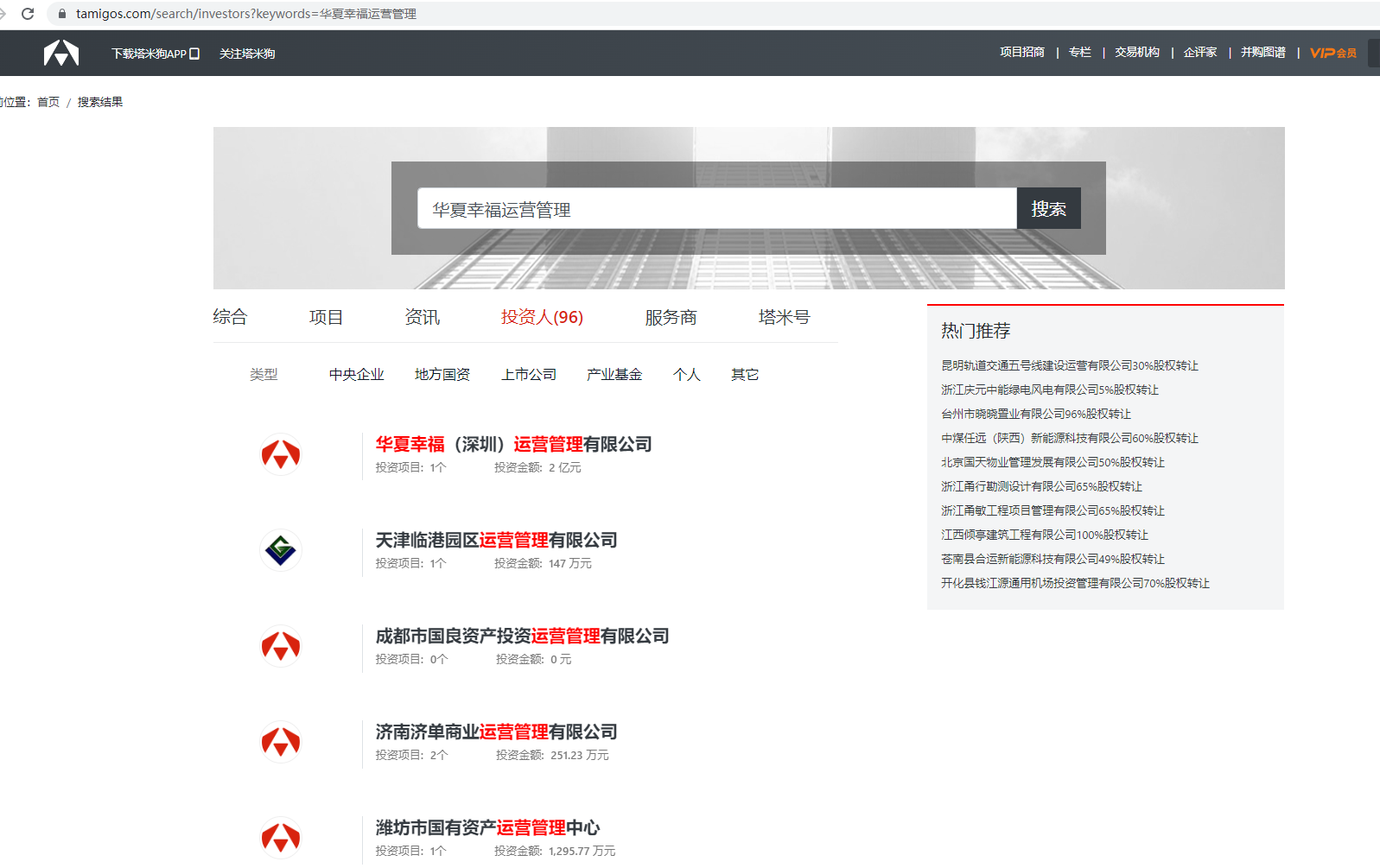The height and width of the screenshot is (868, 1380).
Task: Switch to the 塔米号 tab
Action: 784,317
